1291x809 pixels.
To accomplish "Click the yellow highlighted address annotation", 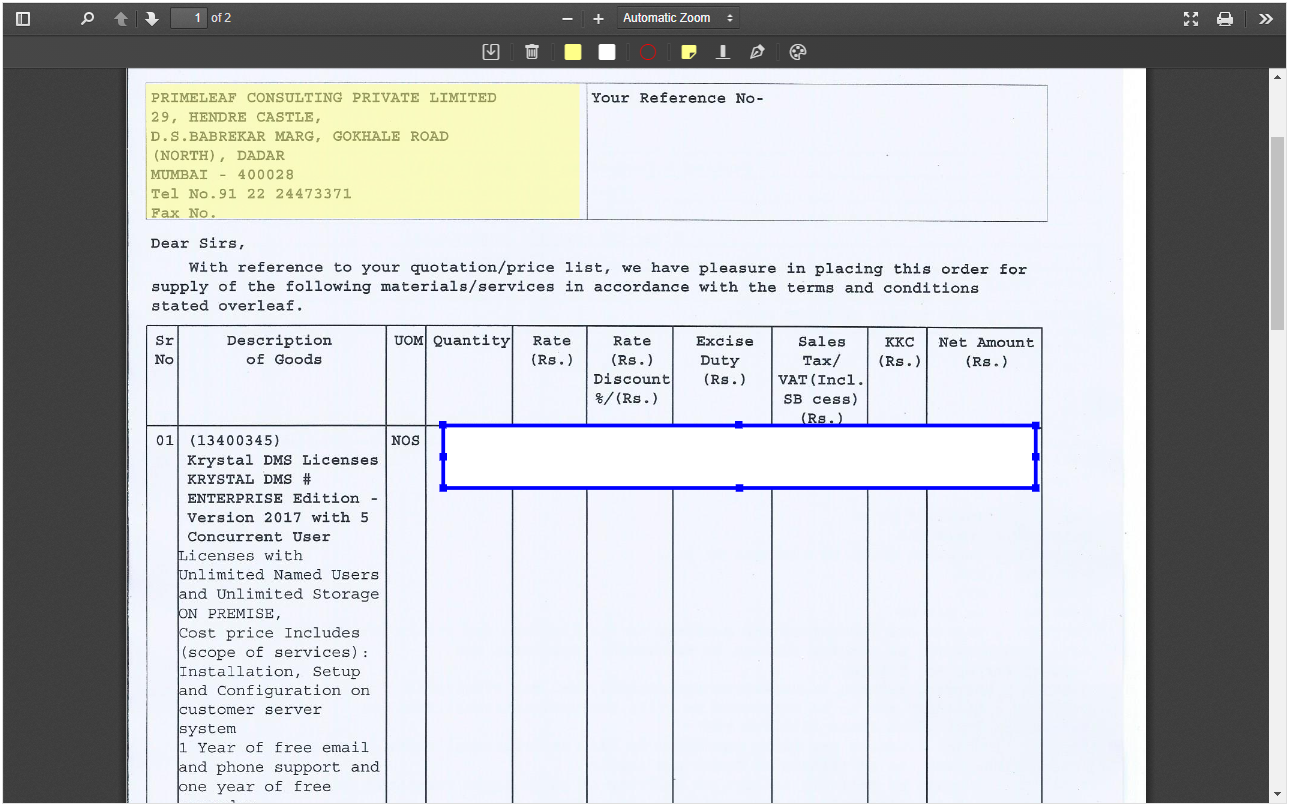I will pos(363,151).
